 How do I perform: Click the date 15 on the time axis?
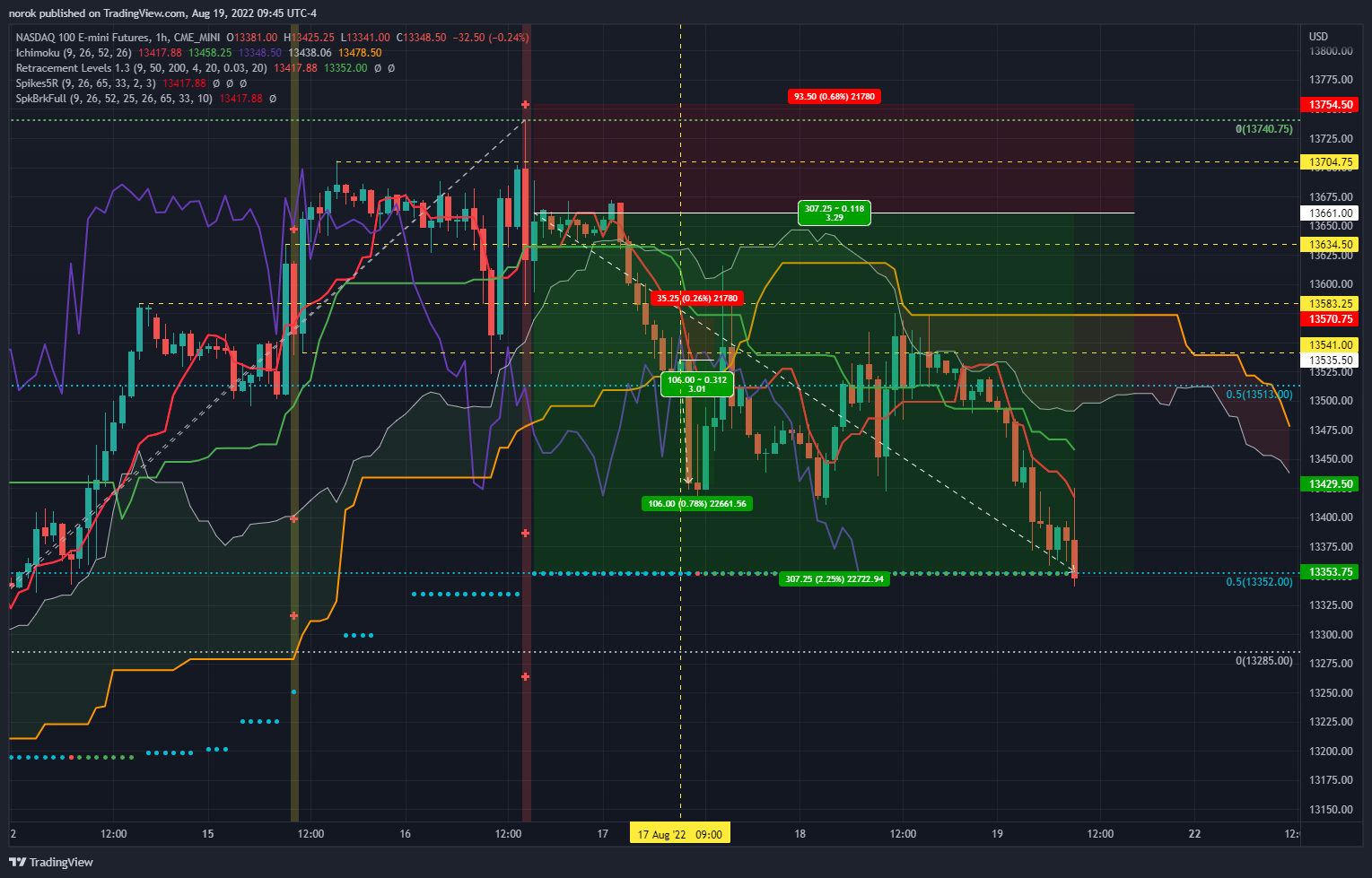(208, 834)
